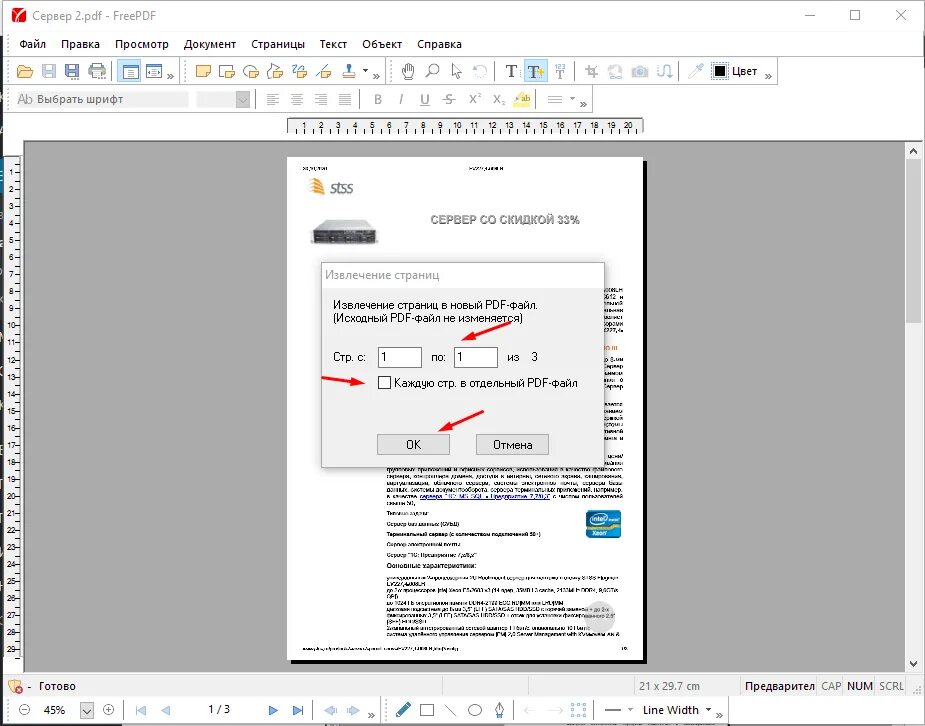
Task: Open the Объект menu
Action: point(382,44)
